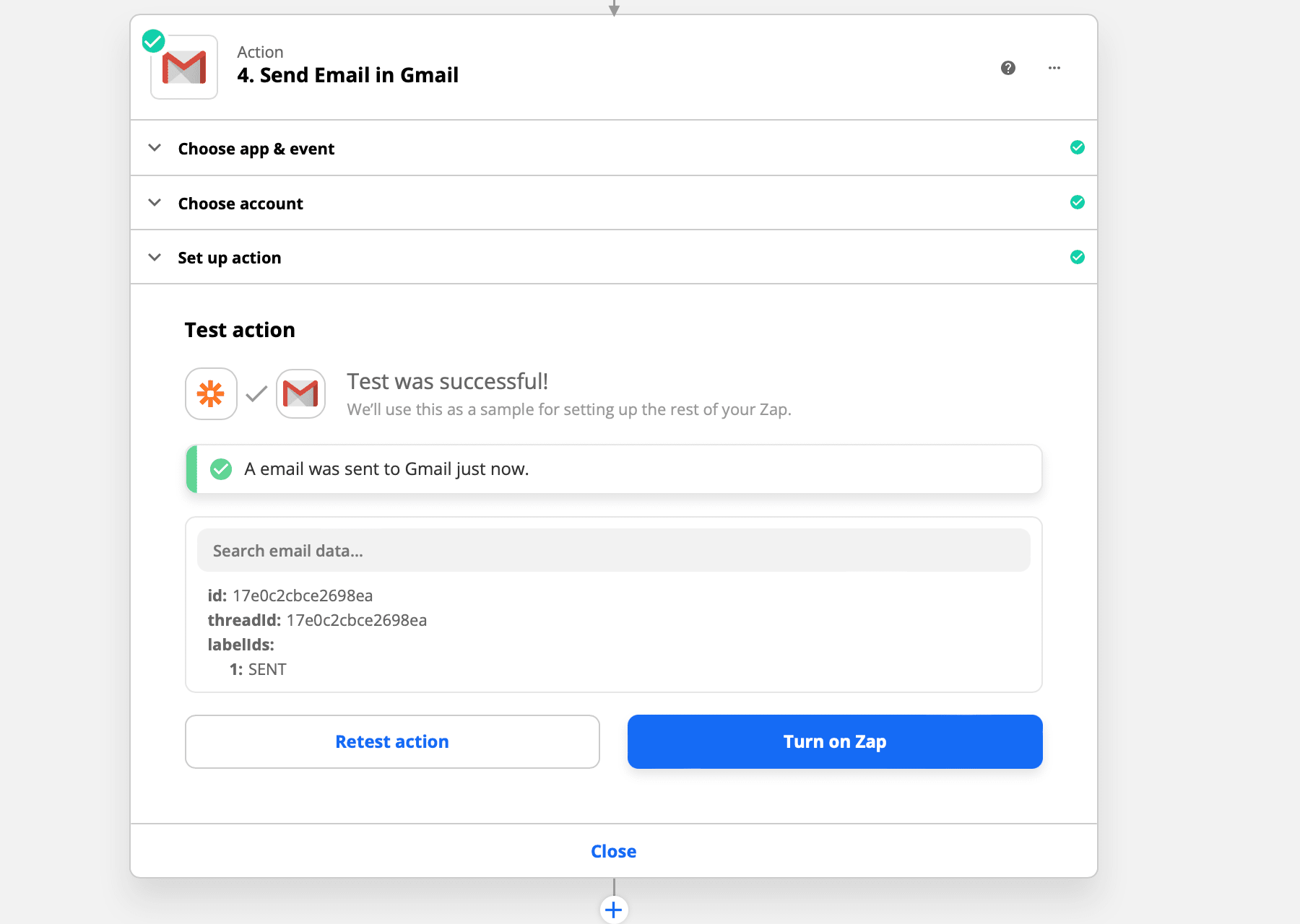Click the step title '4. Send Email in Gmail'
1300x924 pixels.
tap(348, 75)
